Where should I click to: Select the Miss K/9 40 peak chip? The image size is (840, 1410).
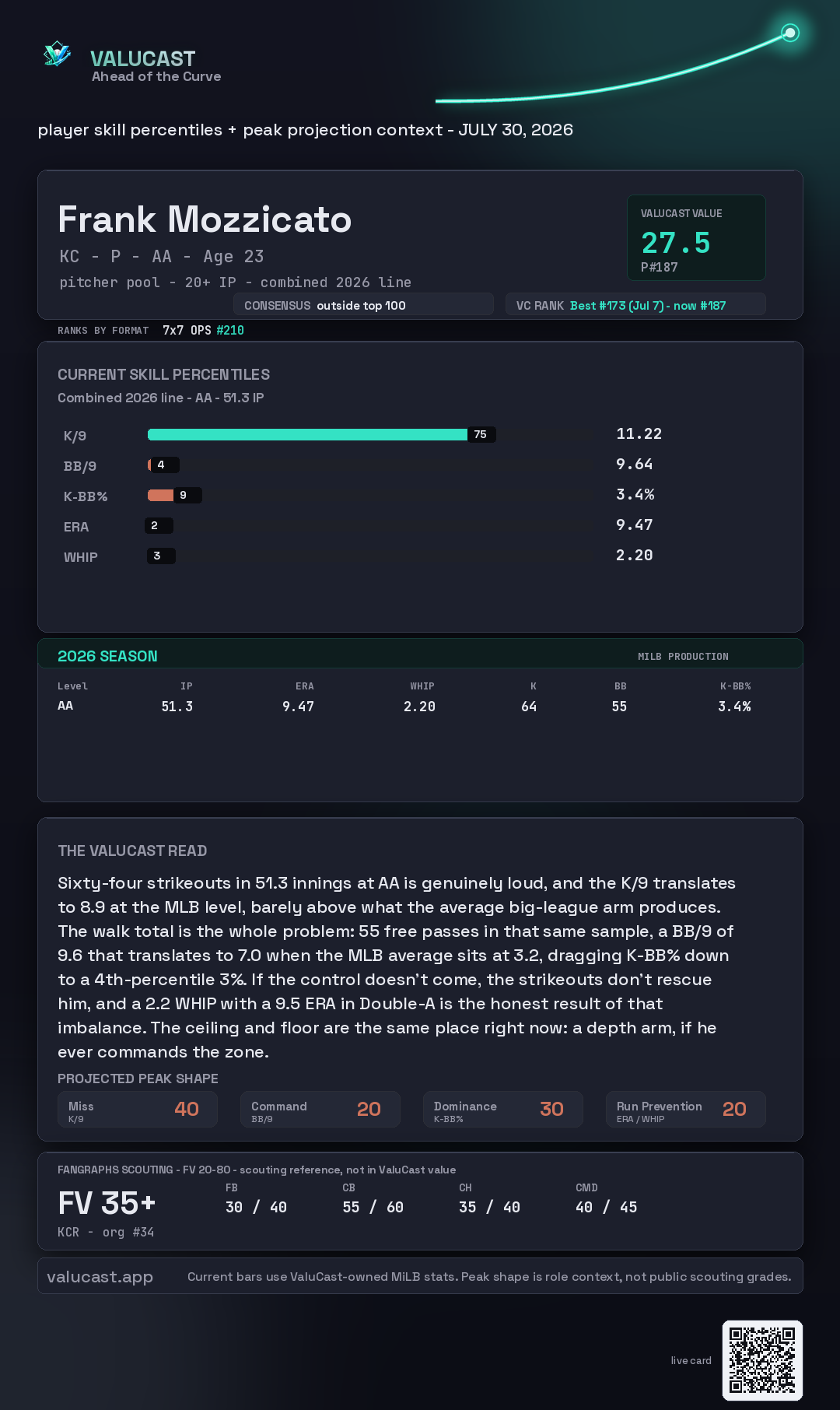pos(138,1109)
